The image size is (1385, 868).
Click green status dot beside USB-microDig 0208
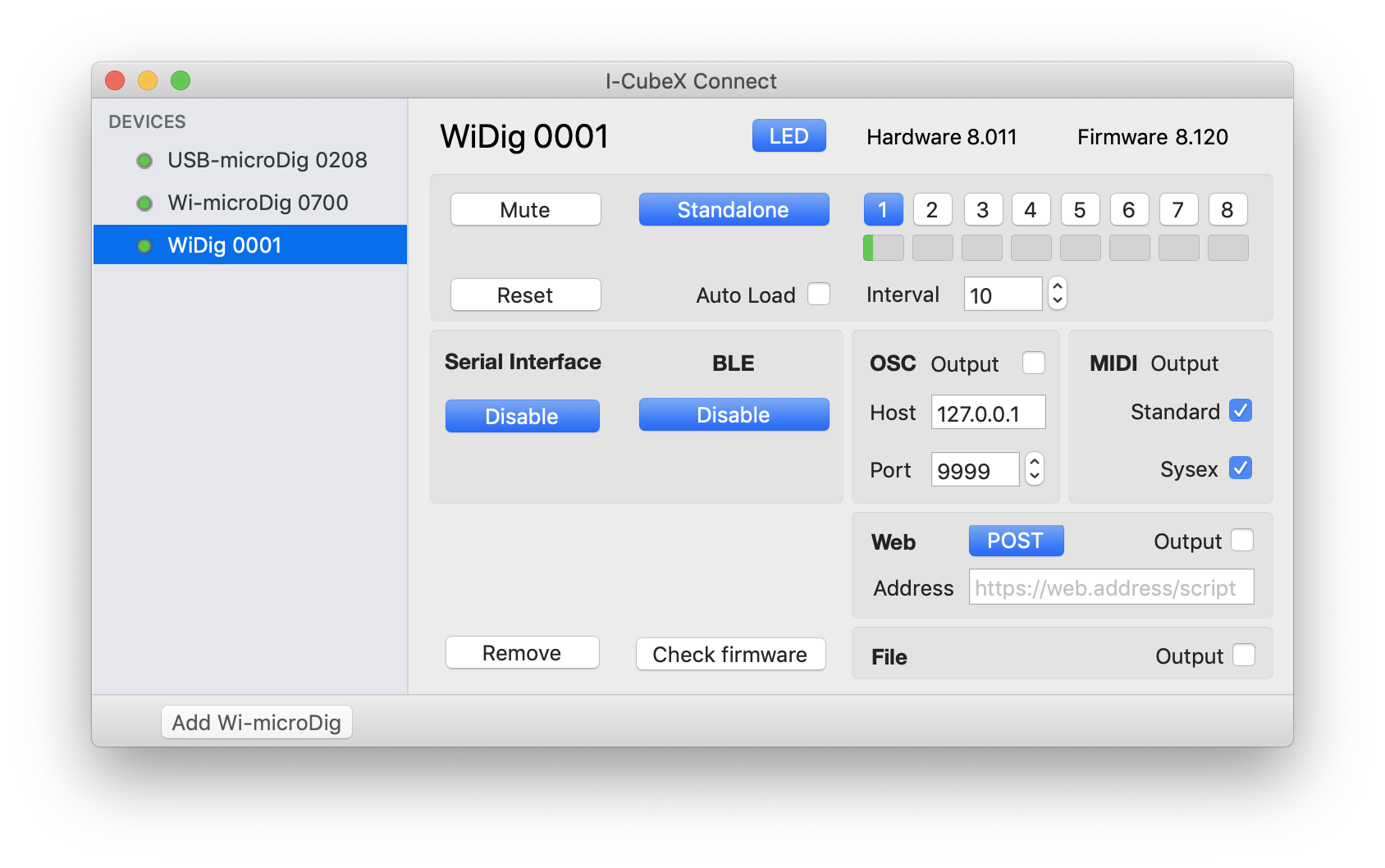pos(144,161)
